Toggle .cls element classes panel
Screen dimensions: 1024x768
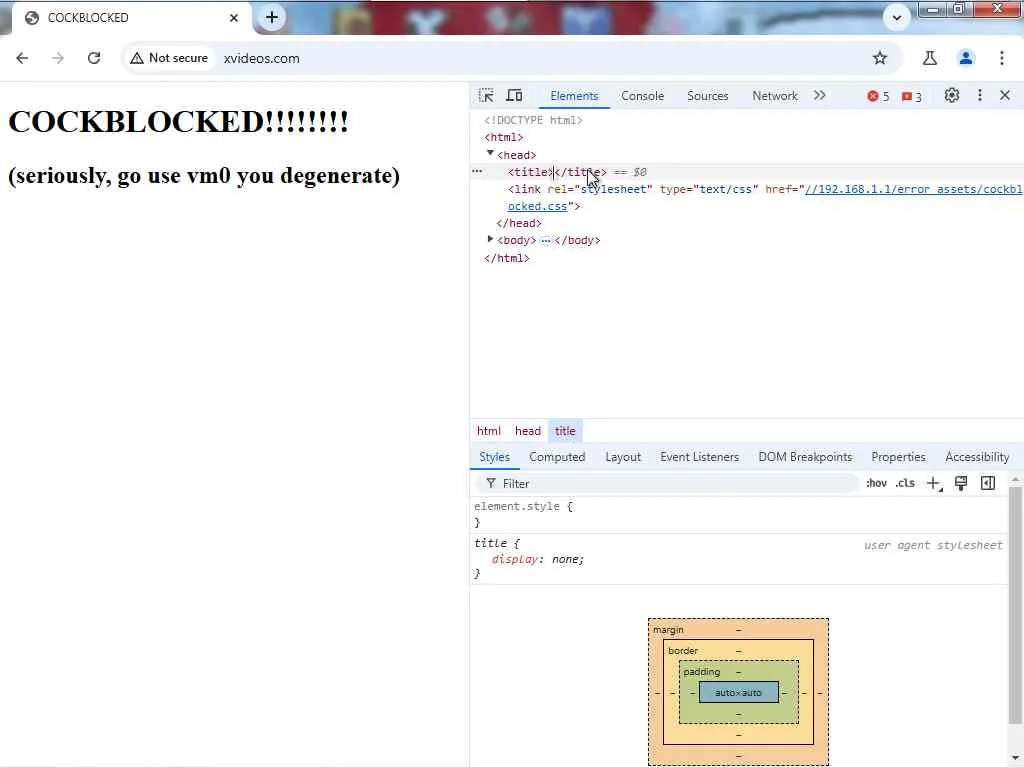tap(905, 483)
